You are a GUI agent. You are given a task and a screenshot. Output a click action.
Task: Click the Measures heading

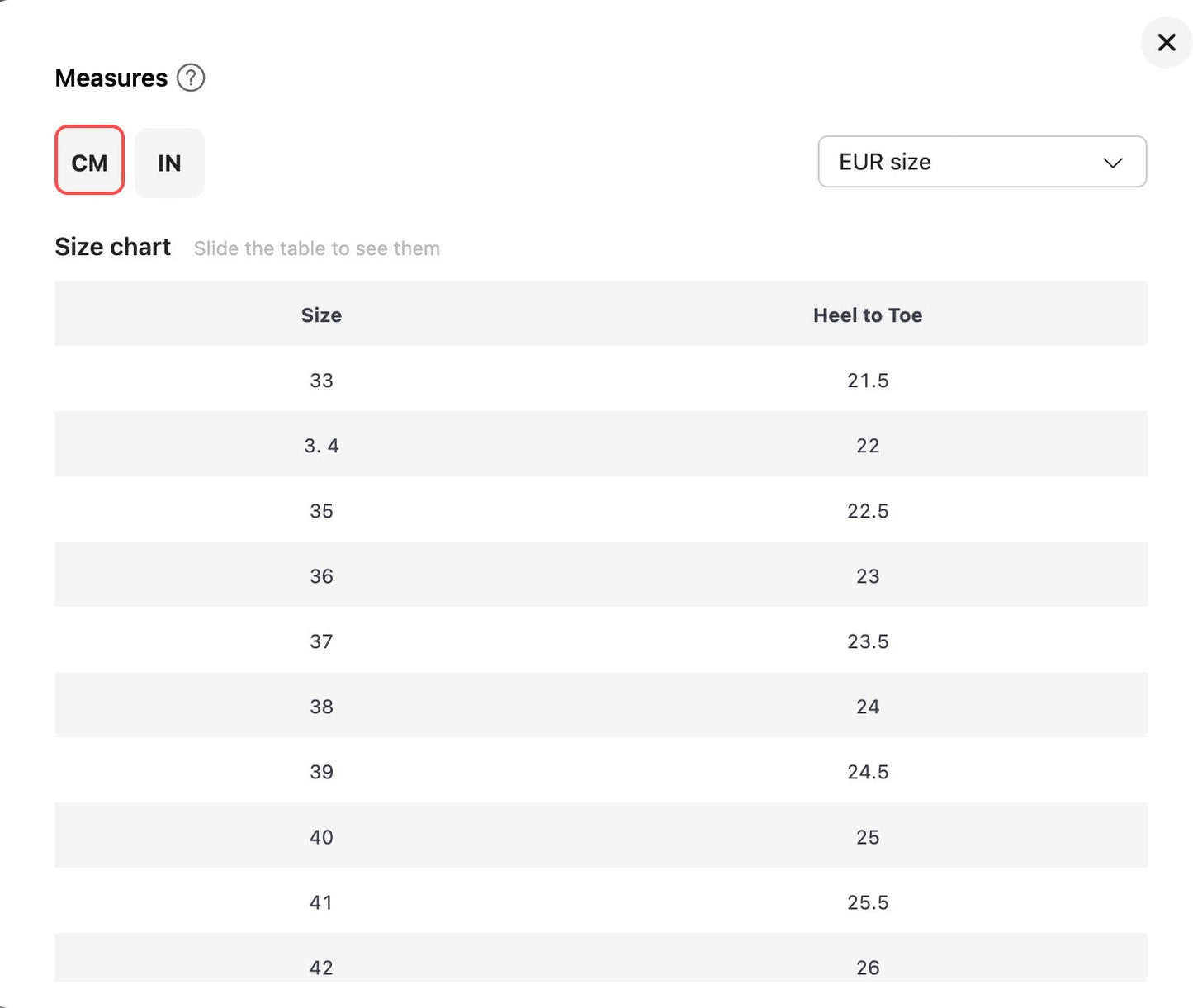point(111,78)
